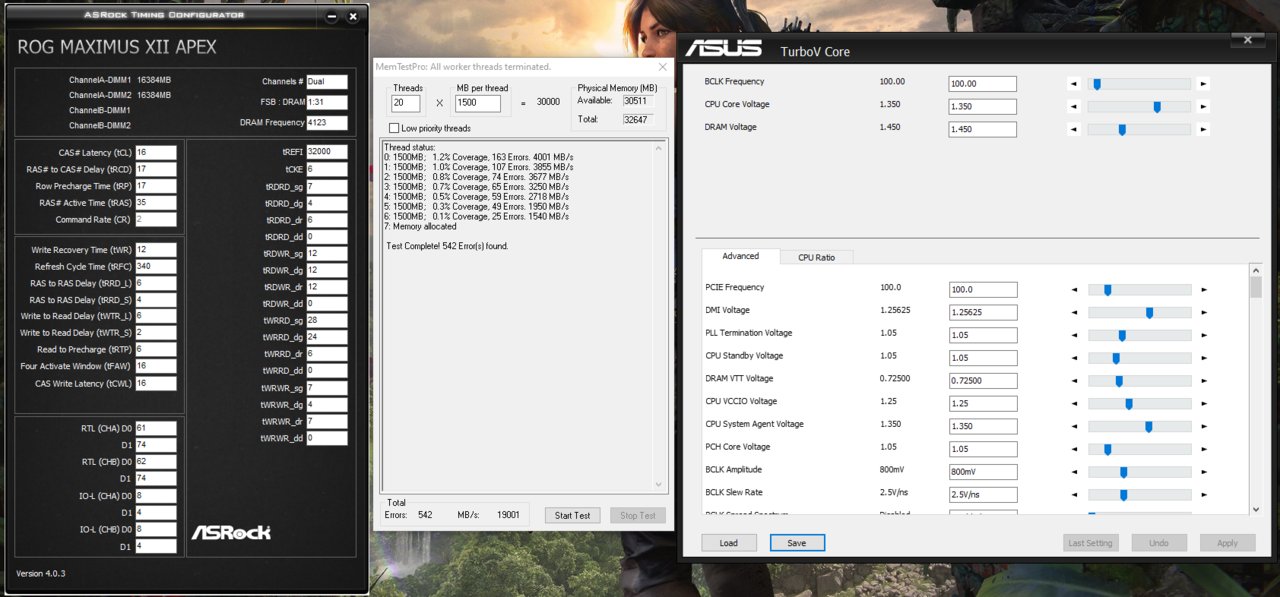Image resolution: width=1280 pixels, height=597 pixels.
Task: Decrease CPU Standby Voltage with left arrow
Action: click(1075, 358)
